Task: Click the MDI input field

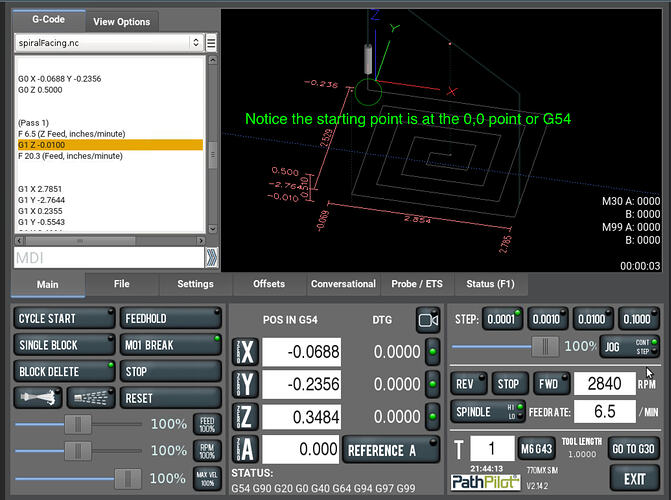Action: coord(109,258)
